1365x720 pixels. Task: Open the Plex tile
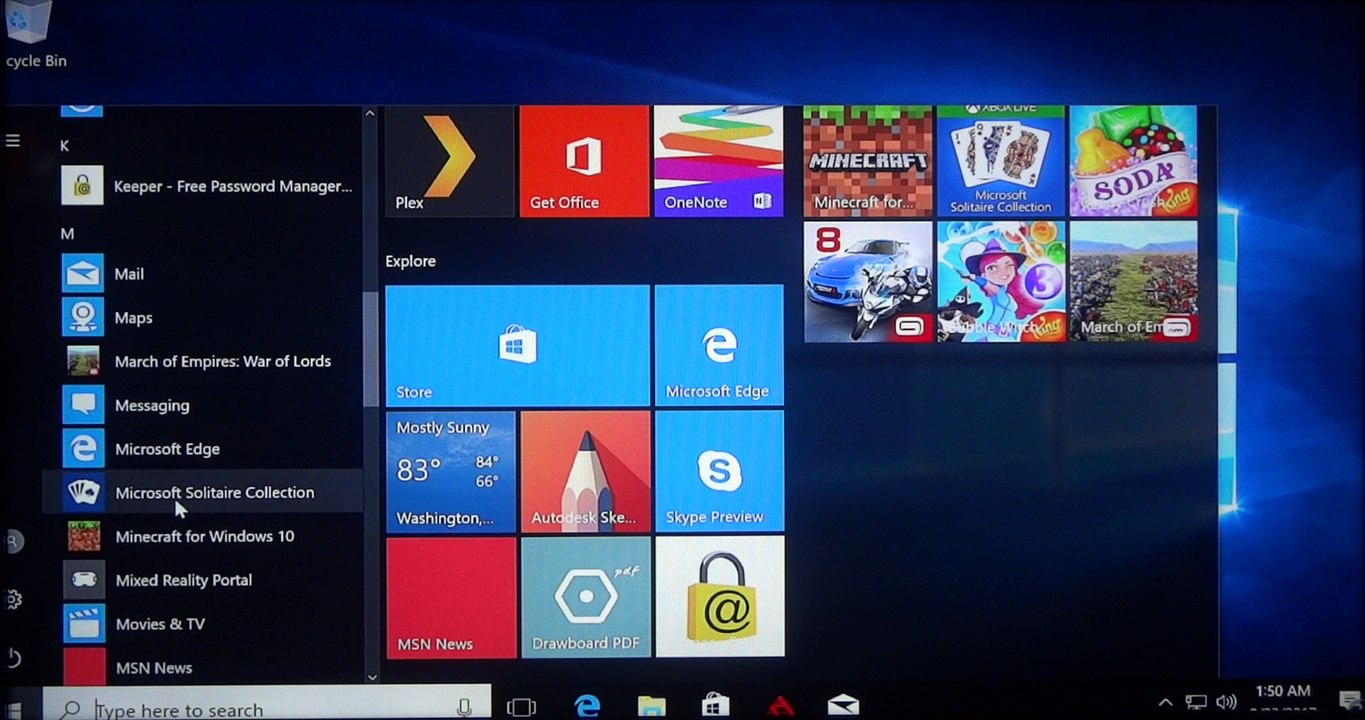pyautogui.click(x=450, y=161)
